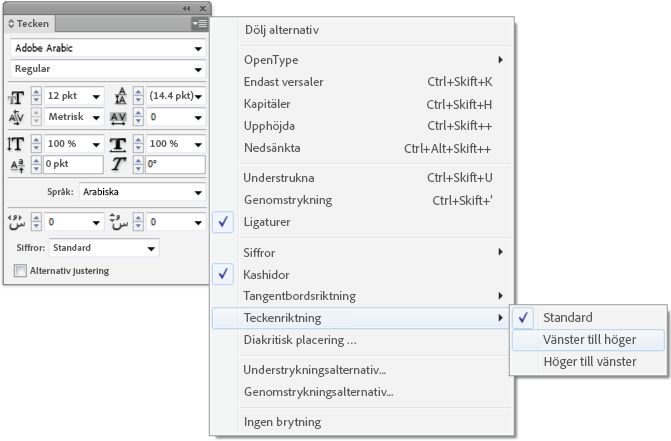The image size is (671, 441).
Task: Select Dölj alternativ from the menu
Action: (x=362, y=30)
